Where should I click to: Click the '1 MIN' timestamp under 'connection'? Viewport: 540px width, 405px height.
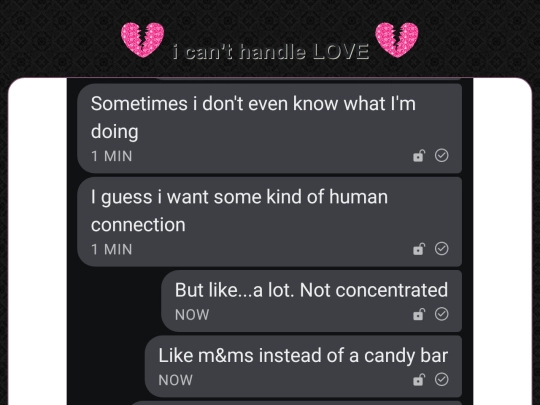click(x=112, y=249)
